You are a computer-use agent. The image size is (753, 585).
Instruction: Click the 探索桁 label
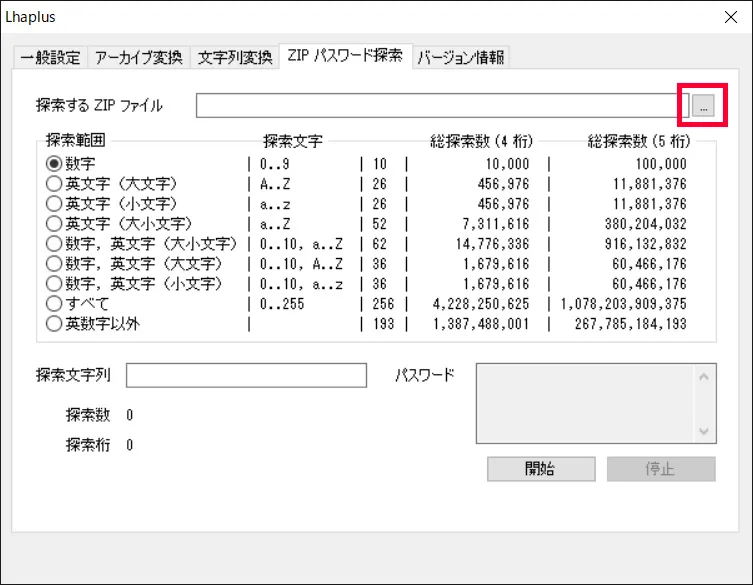point(88,445)
